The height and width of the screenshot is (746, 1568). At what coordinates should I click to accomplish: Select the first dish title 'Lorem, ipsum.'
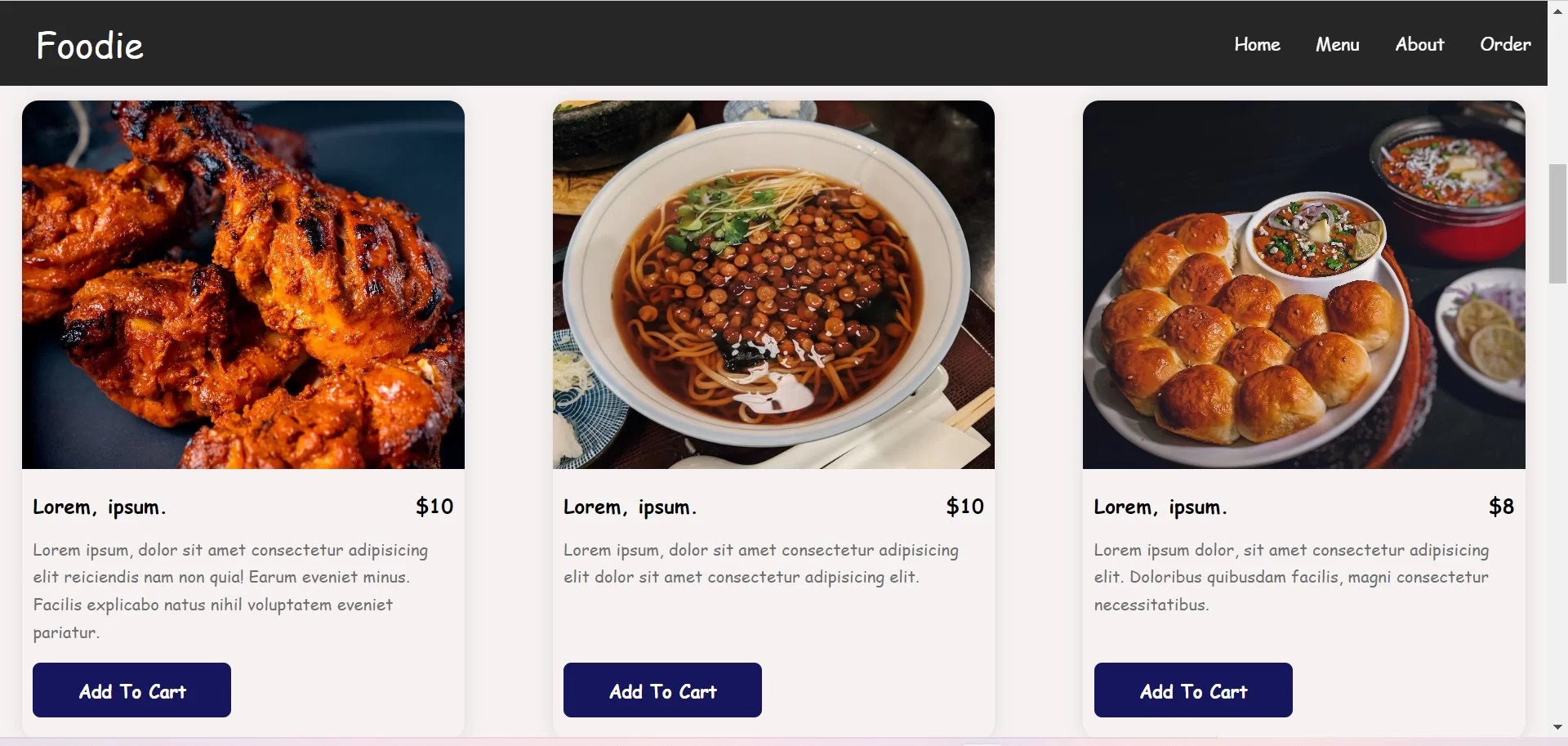99,507
